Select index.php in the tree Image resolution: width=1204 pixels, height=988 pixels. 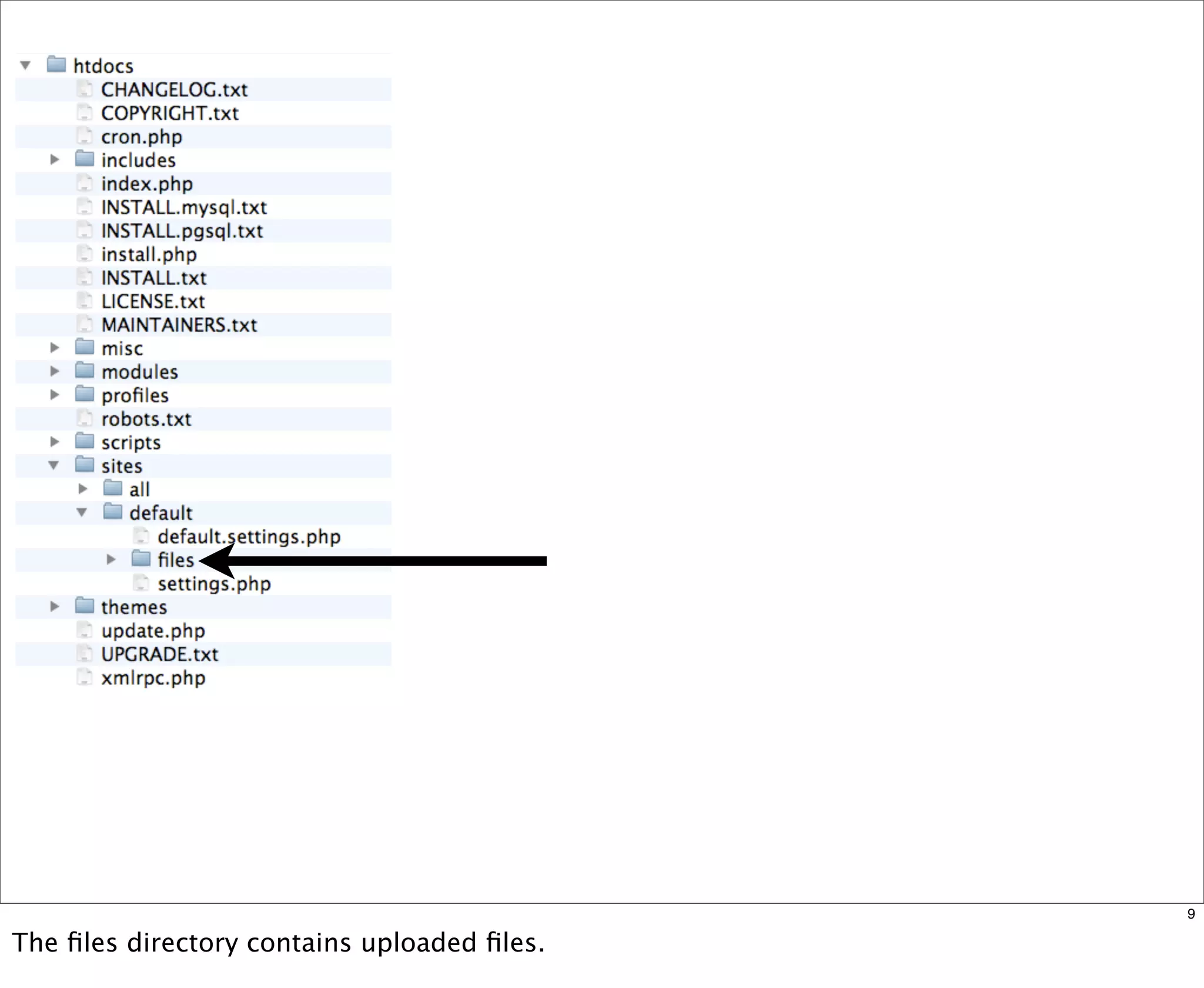(x=147, y=184)
